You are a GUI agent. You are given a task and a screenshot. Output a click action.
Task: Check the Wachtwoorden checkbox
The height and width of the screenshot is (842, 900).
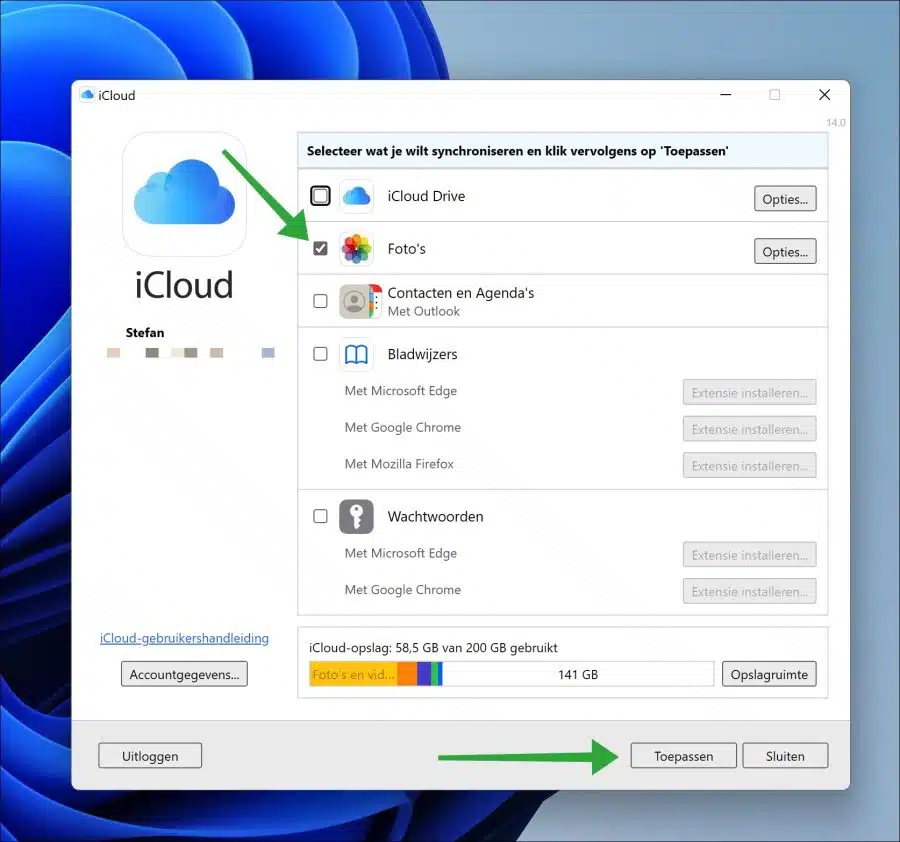[320, 516]
